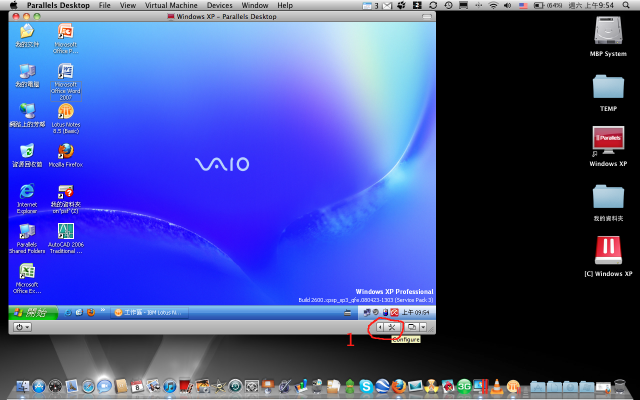
Task: Click the Wi-Fi status icon in menu bar
Action: (x=493, y=5)
